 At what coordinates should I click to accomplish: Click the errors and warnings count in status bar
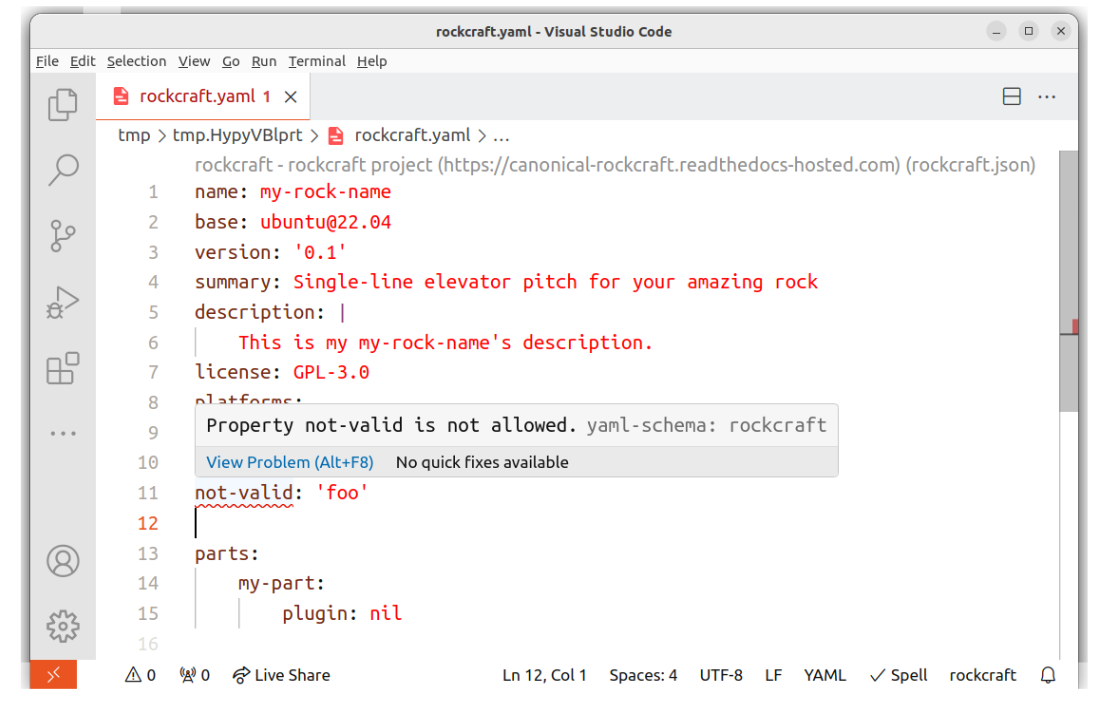click(x=140, y=675)
